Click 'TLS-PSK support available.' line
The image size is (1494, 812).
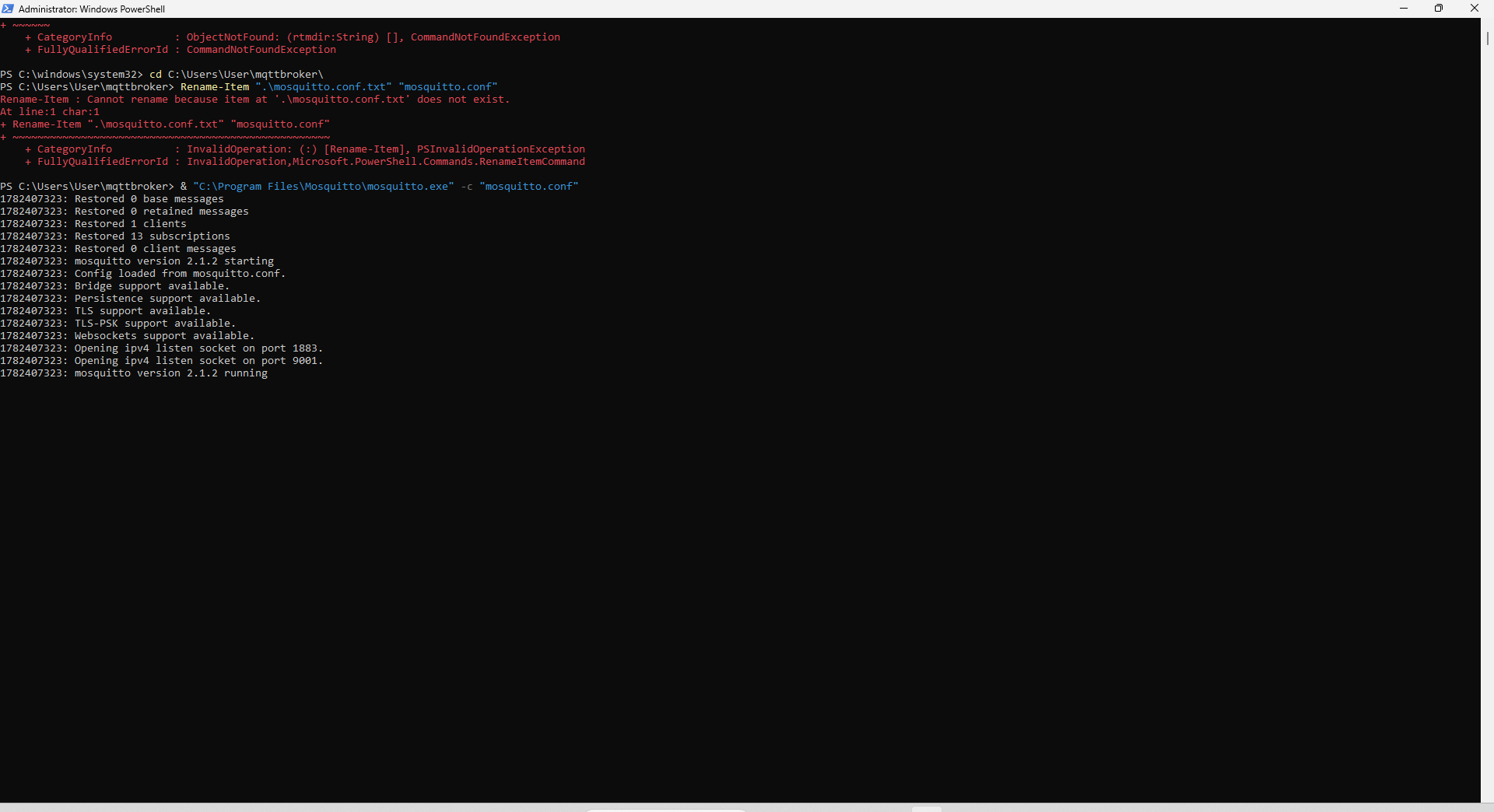click(118, 324)
